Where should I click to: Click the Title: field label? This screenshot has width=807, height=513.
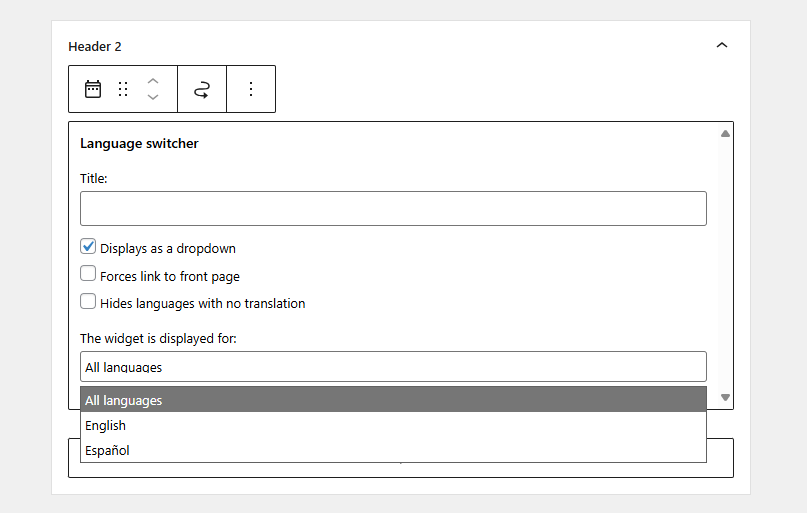click(x=94, y=178)
